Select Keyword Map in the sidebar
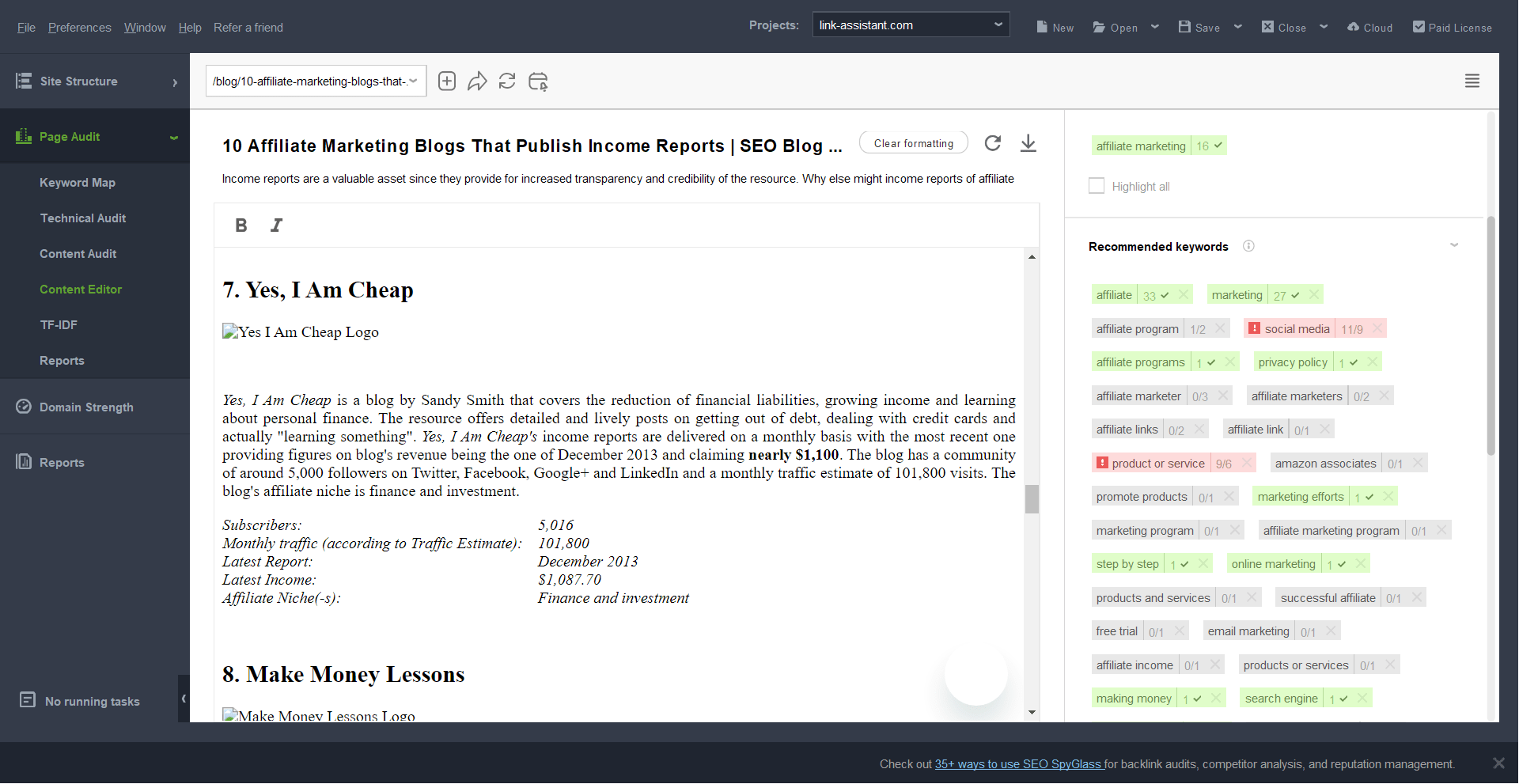1519x784 pixels. [78, 183]
